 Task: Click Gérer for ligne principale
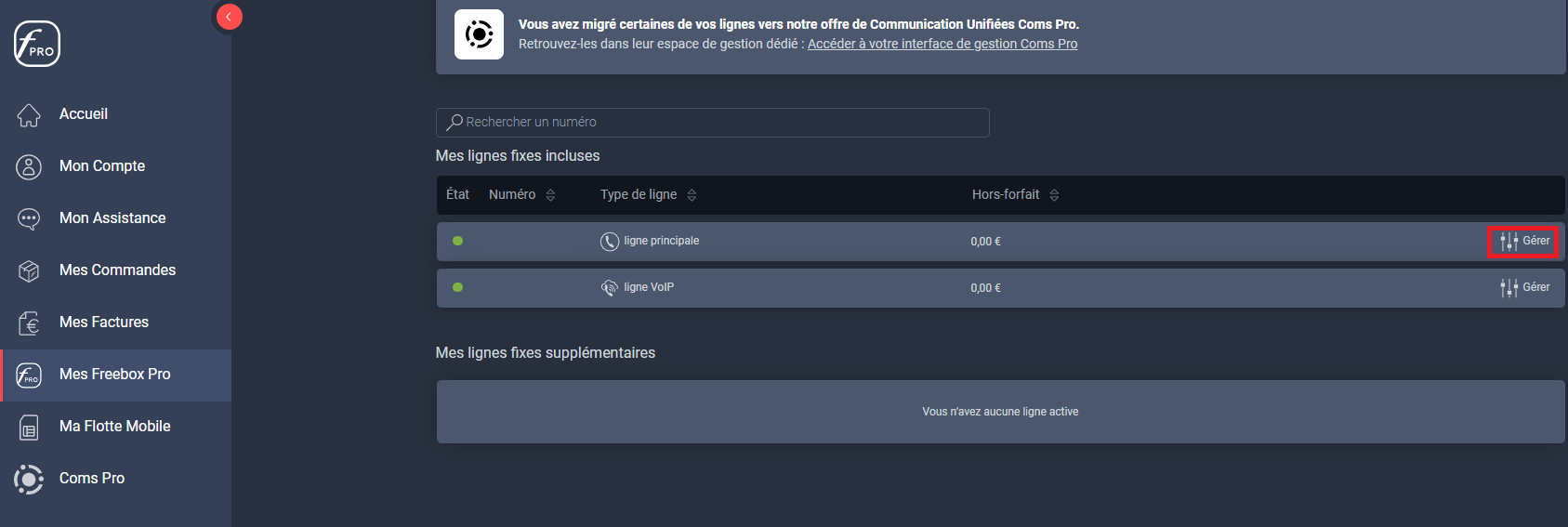tap(1524, 242)
